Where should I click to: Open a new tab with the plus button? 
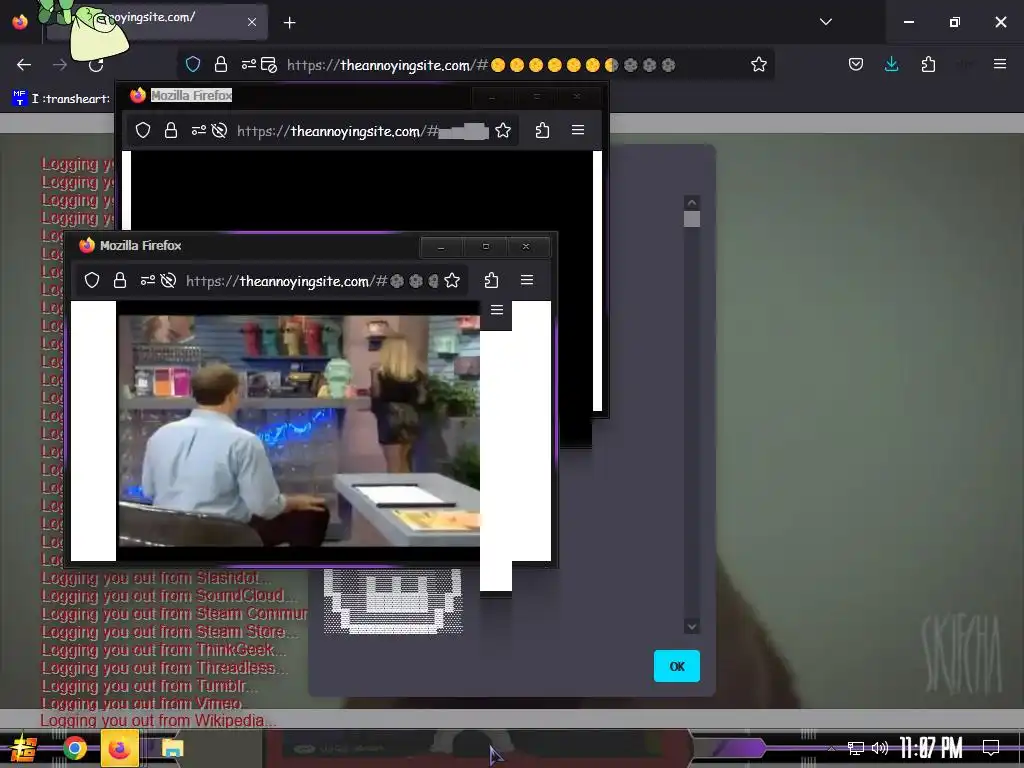click(289, 23)
